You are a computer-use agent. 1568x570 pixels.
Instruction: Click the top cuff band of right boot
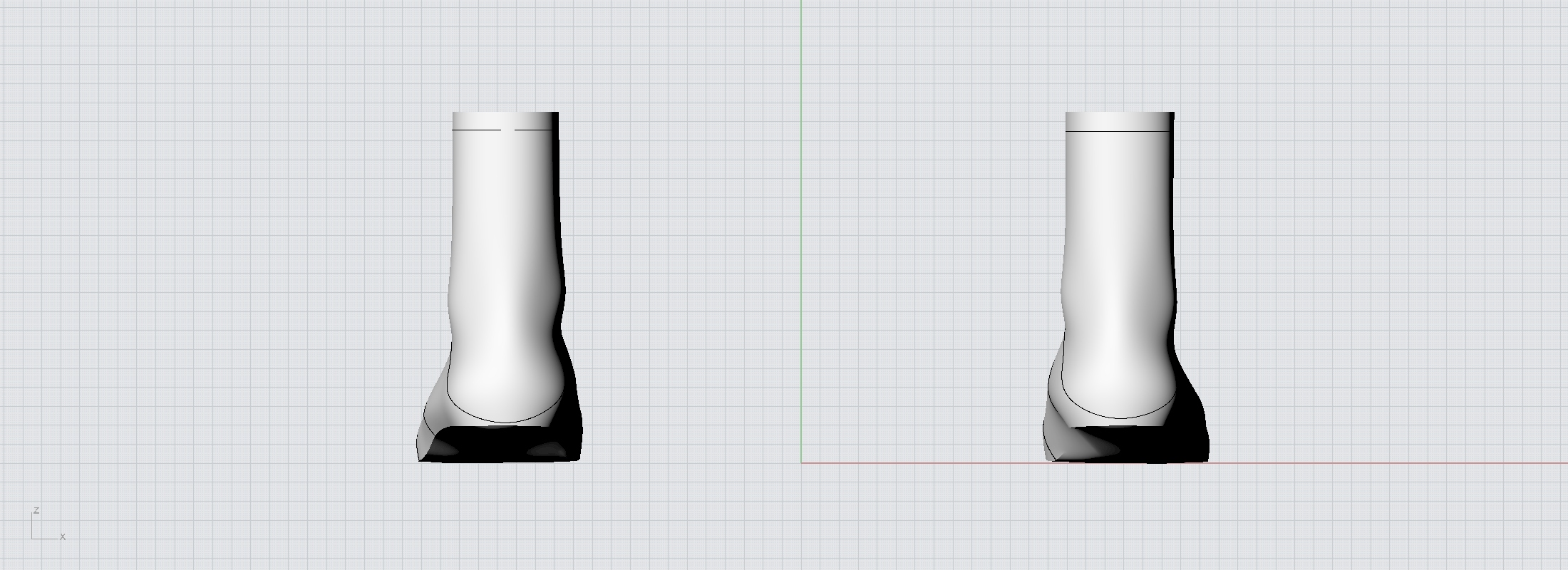pyautogui.click(x=1119, y=121)
